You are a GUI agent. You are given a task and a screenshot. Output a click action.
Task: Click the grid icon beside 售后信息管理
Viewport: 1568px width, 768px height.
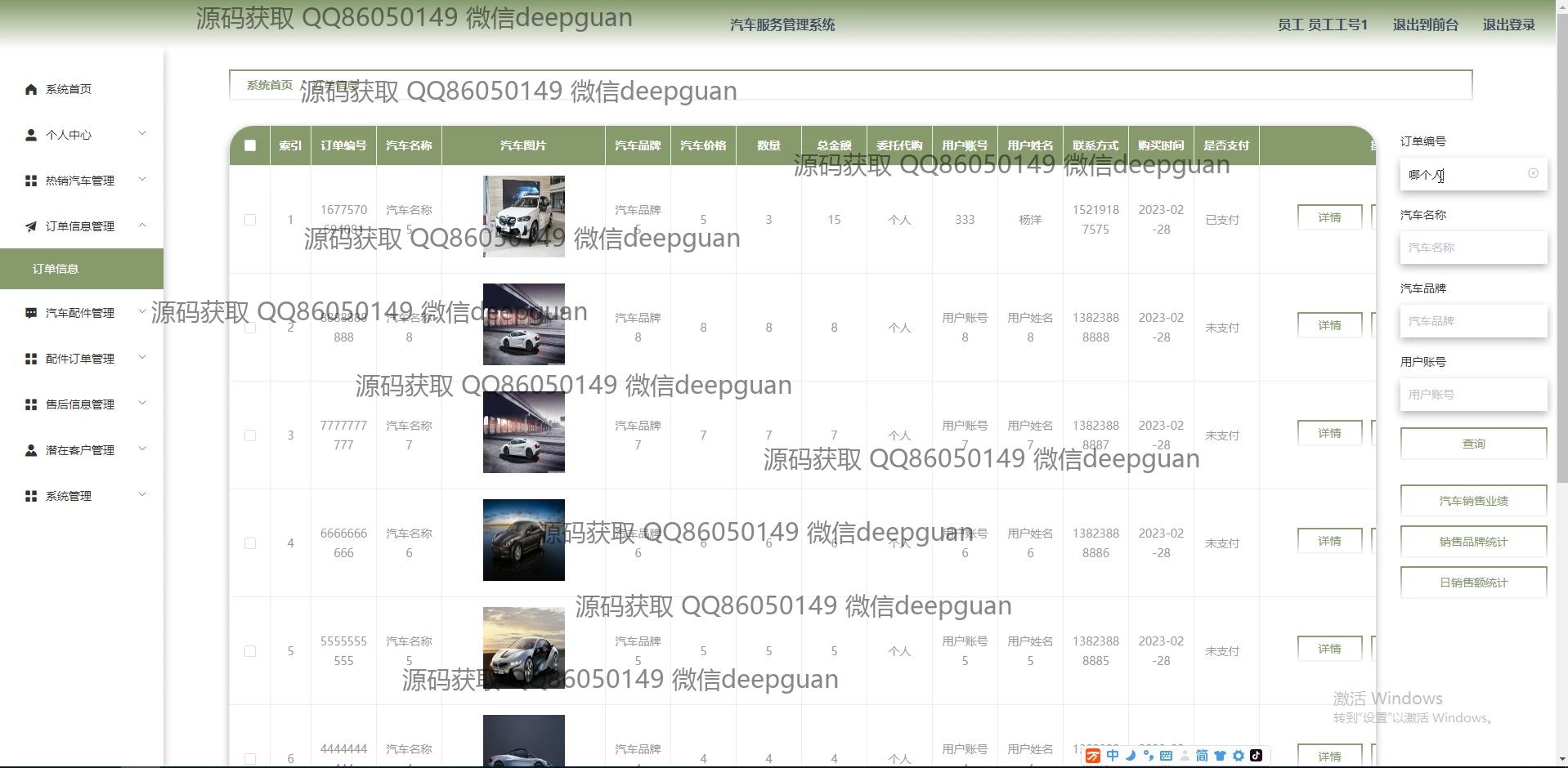(x=31, y=404)
